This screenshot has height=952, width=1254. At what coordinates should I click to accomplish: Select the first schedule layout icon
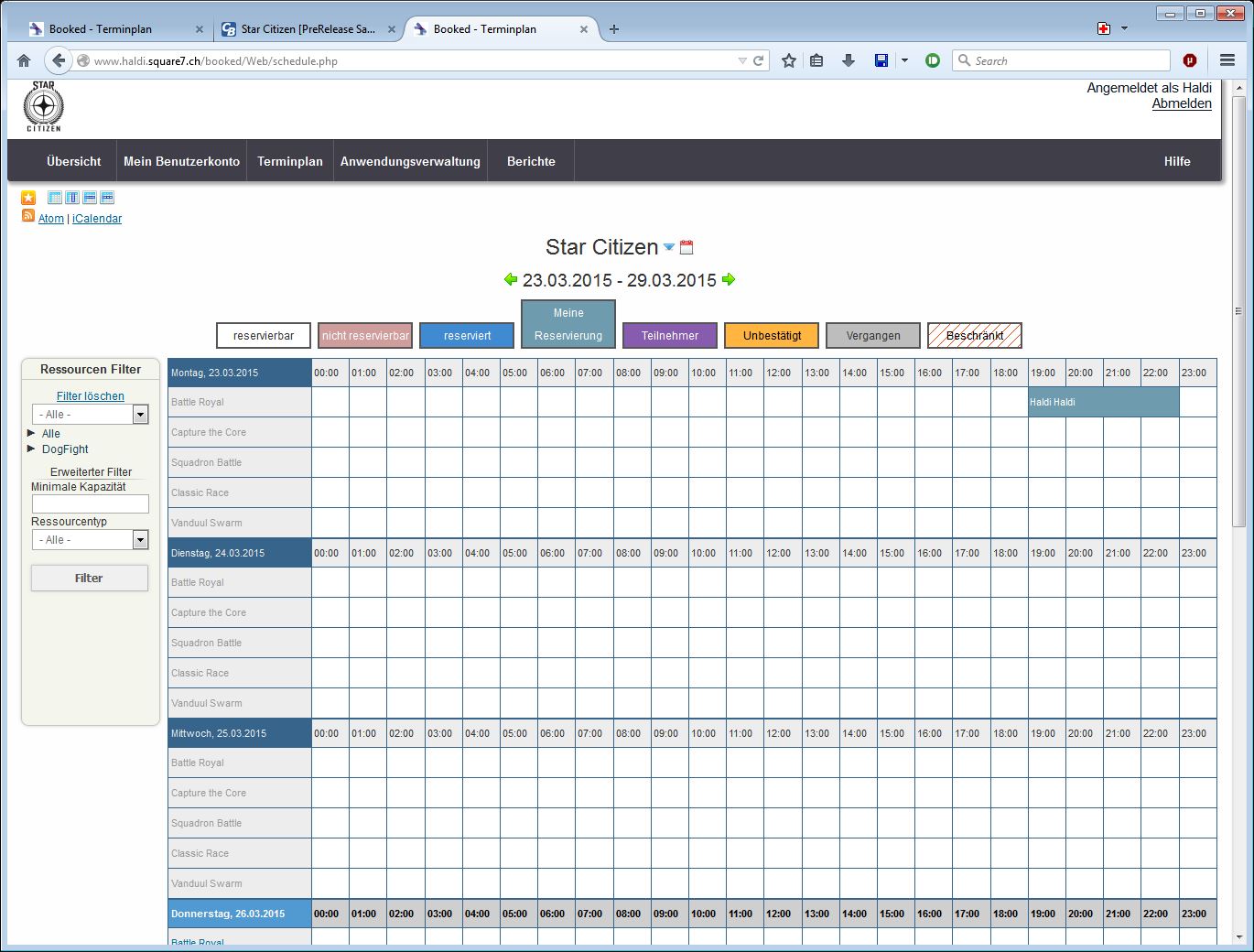55,198
